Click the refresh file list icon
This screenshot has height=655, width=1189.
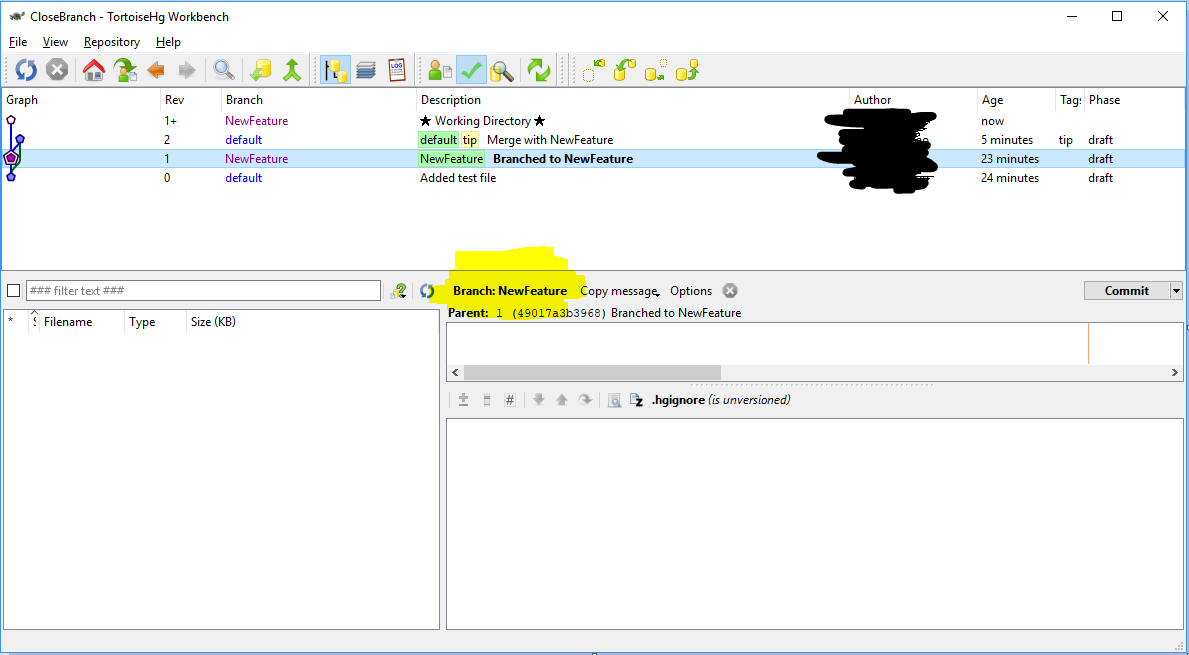427,290
